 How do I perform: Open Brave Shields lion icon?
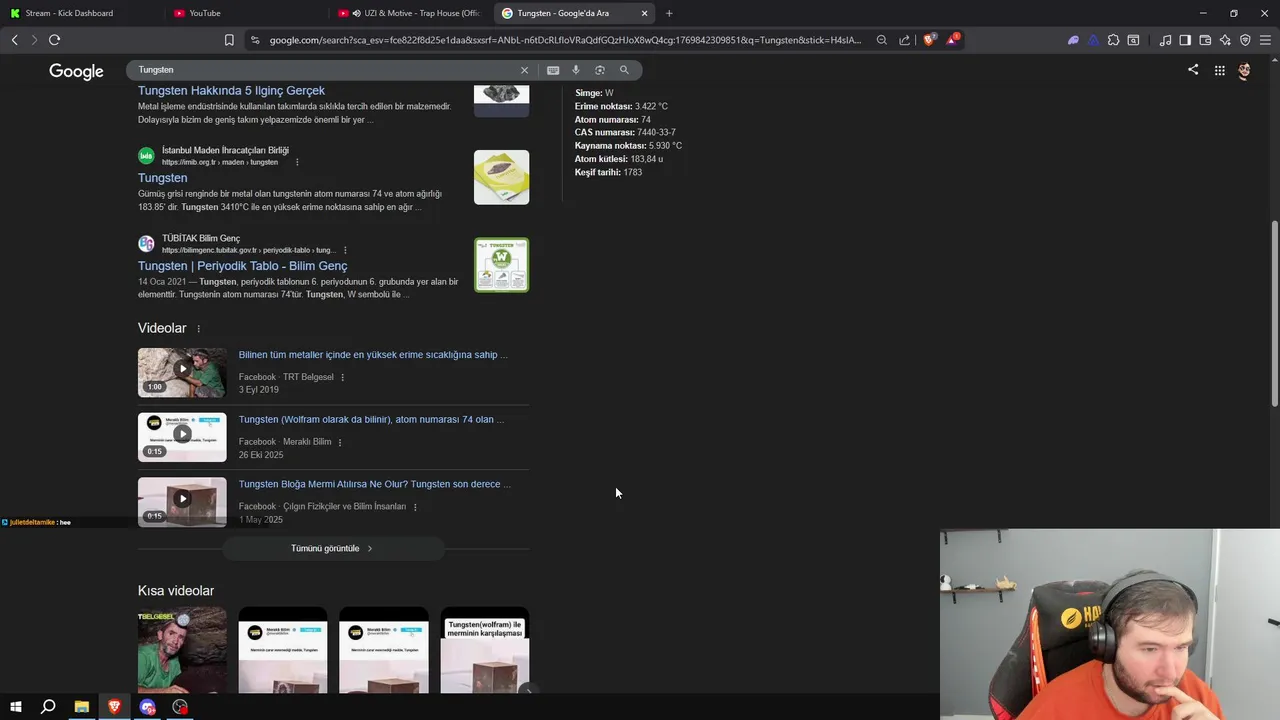pyautogui.click(x=929, y=40)
